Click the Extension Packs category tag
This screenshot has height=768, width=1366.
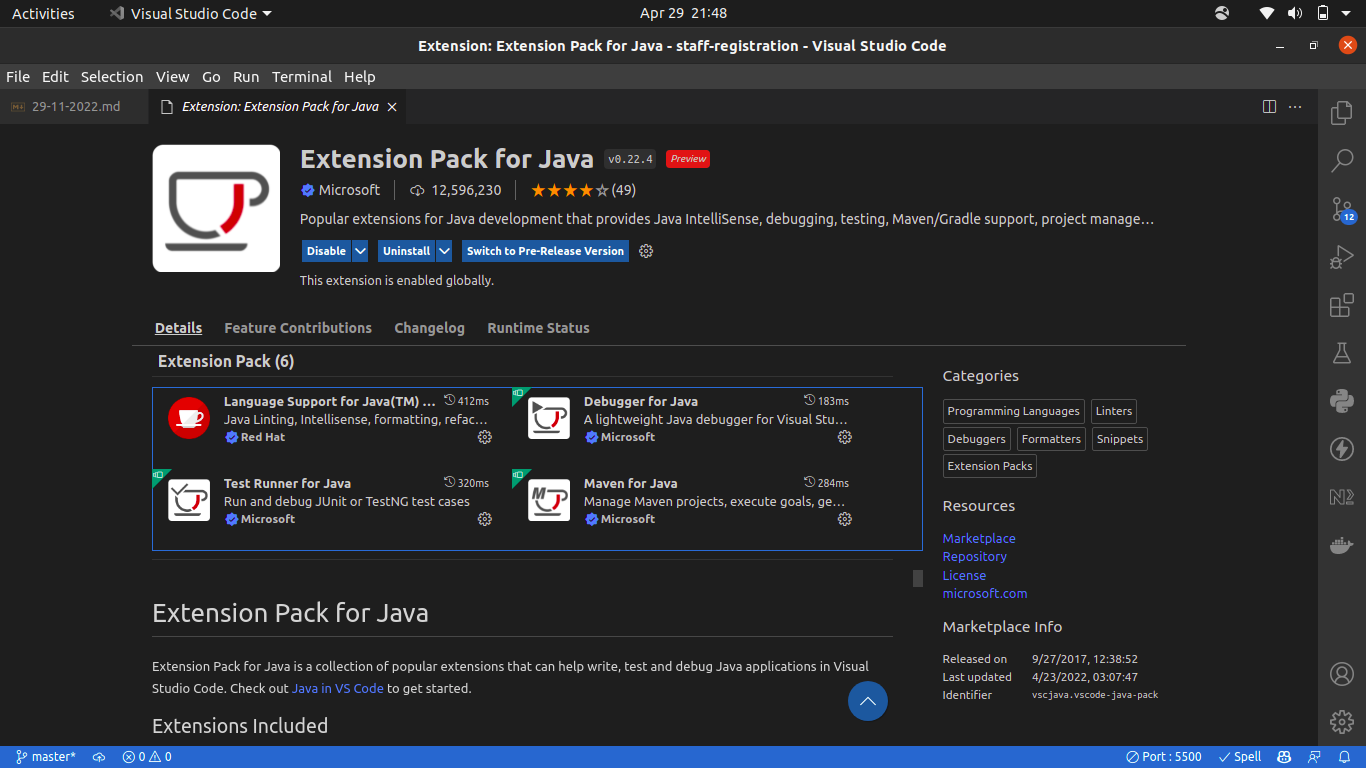click(x=990, y=466)
